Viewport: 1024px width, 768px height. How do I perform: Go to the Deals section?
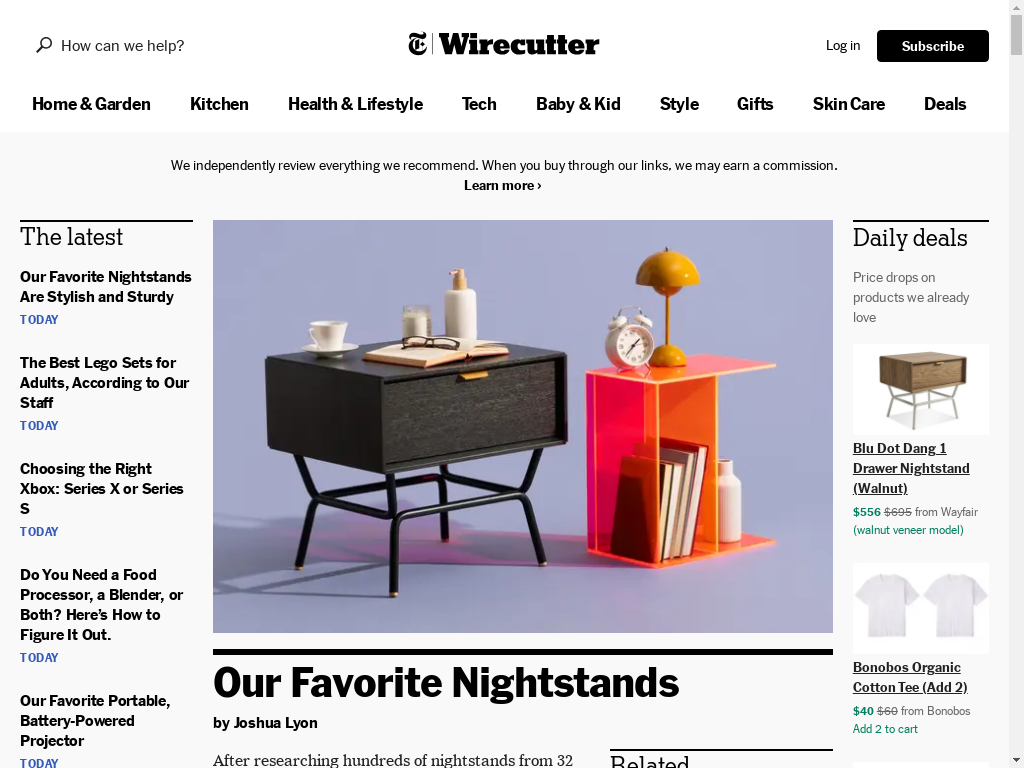[x=944, y=104]
